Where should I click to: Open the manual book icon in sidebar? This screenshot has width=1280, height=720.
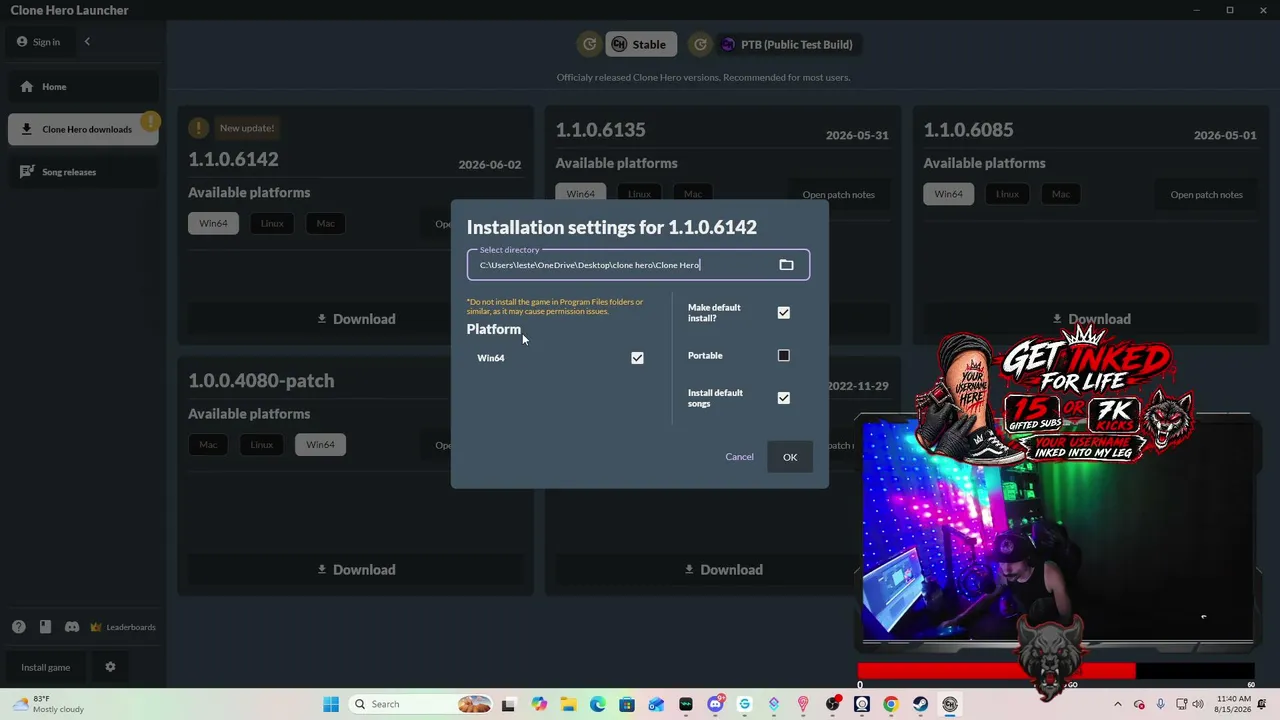point(45,627)
